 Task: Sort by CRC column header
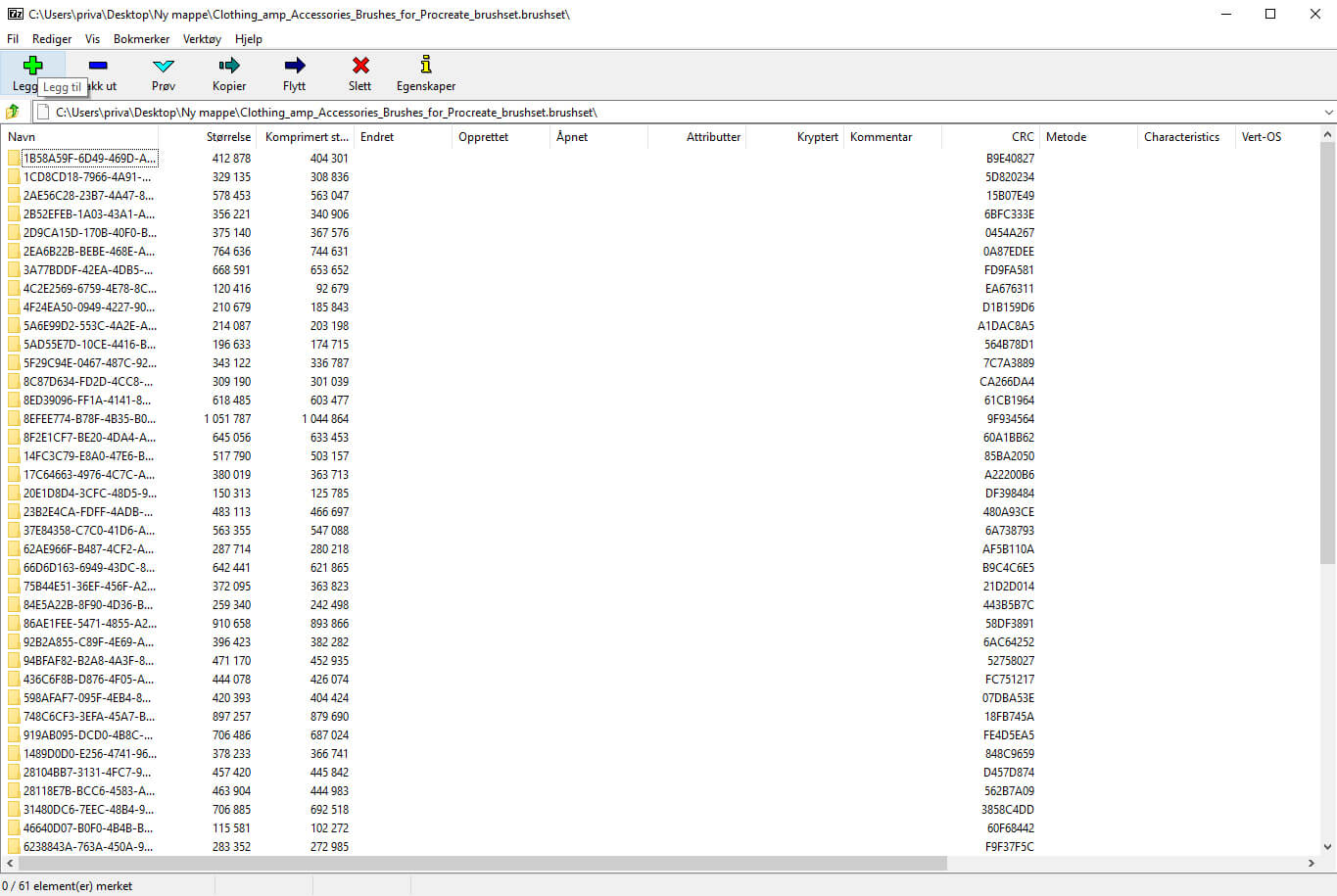990,137
